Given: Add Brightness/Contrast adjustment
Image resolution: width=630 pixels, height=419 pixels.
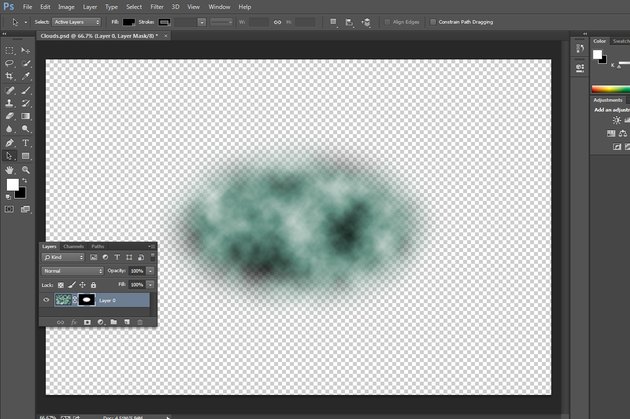Looking at the screenshot, I should click(x=616, y=120).
